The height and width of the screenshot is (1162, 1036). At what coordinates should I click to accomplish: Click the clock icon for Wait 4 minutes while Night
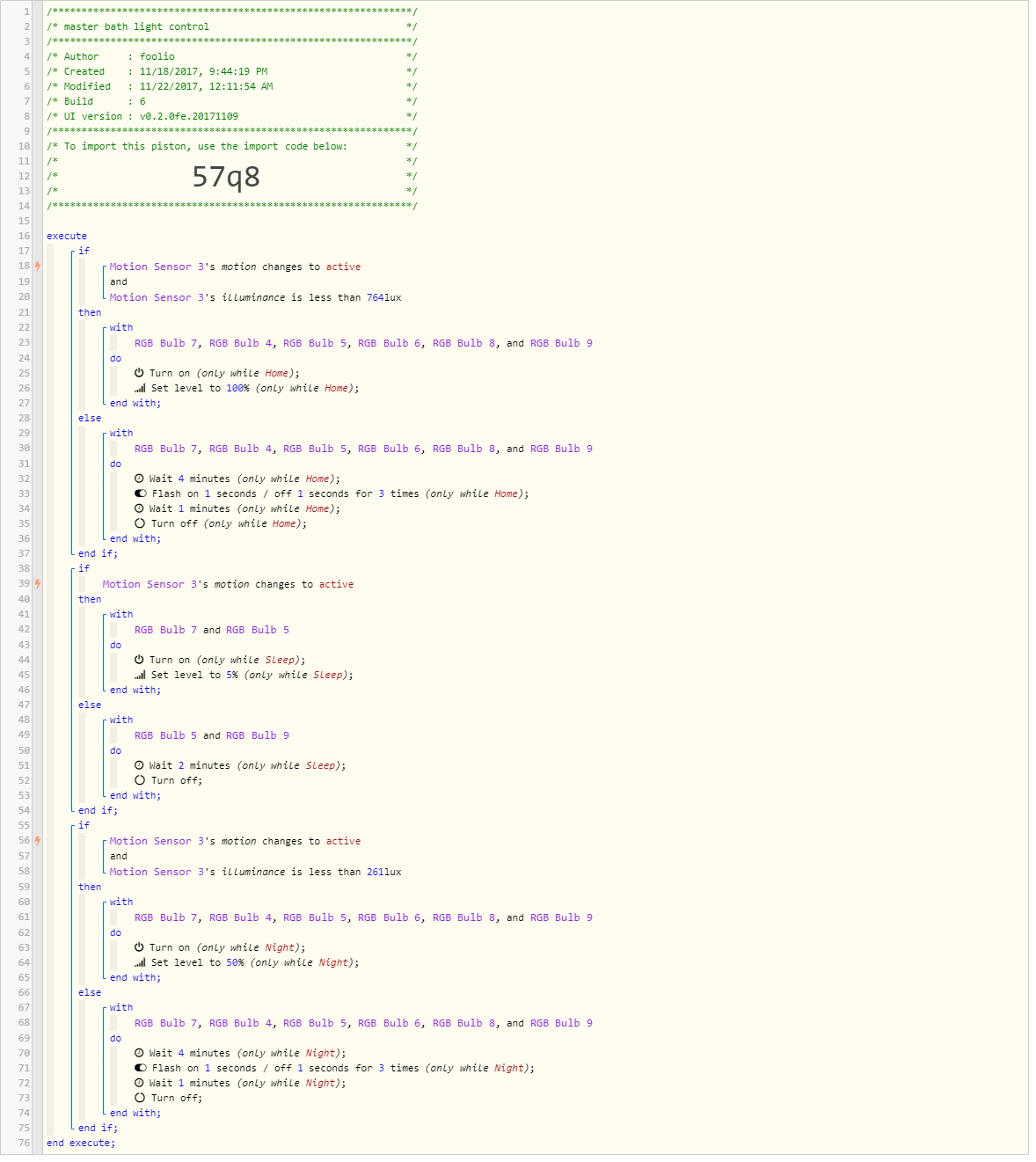point(139,1053)
